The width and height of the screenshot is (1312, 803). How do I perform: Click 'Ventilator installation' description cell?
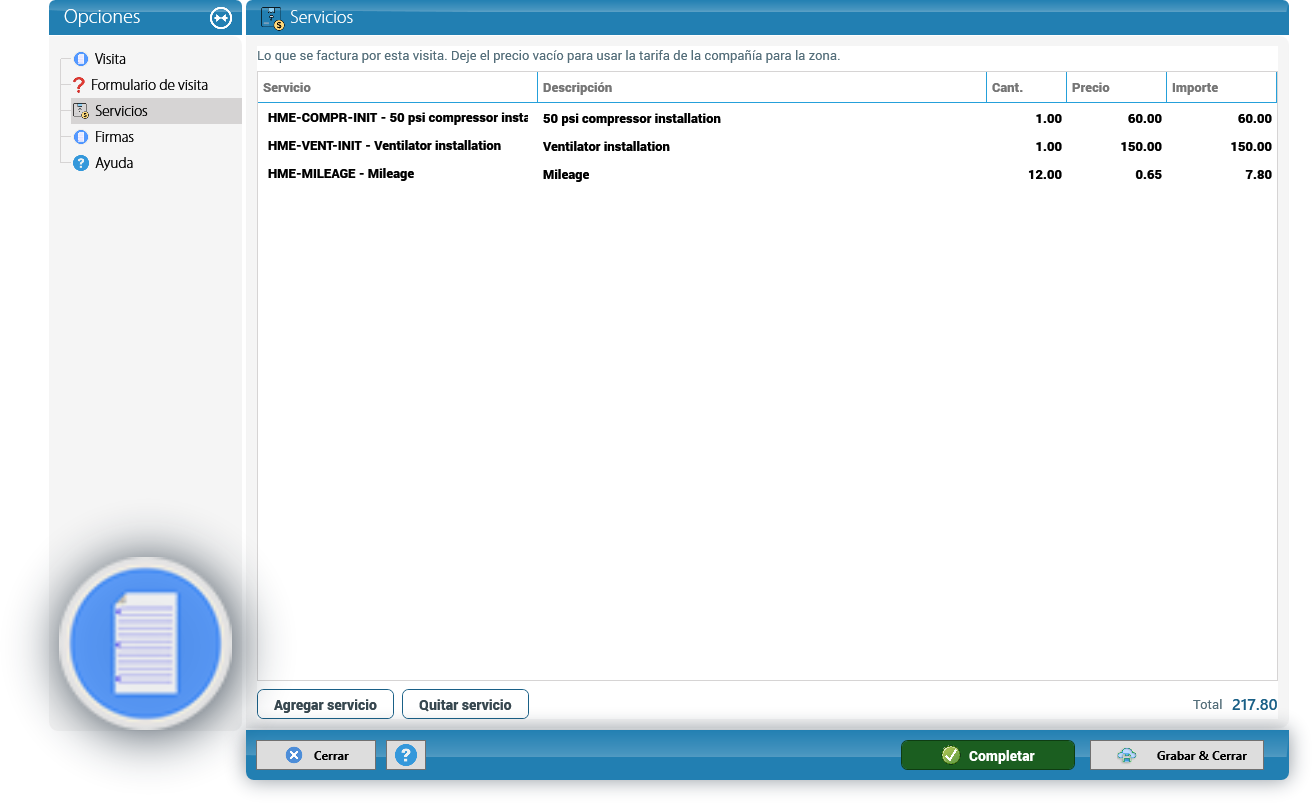(606, 147)
